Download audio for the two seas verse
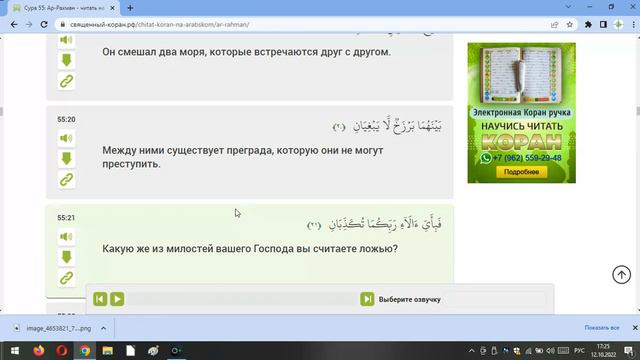Image resolution: width=640 pixels, height=360 pixels. pos(66,60)
